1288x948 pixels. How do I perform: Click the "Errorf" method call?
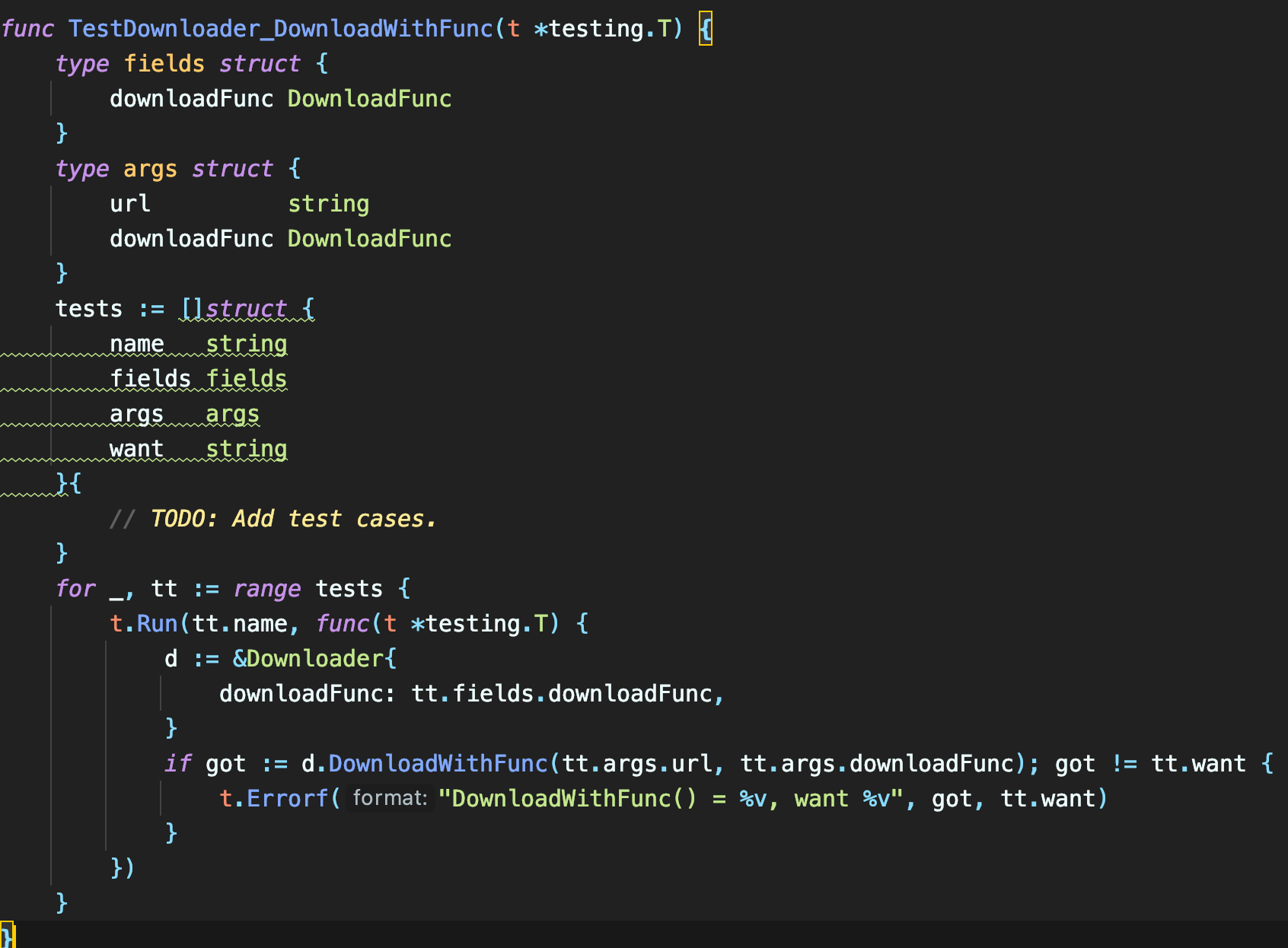[x=288, y=799]
